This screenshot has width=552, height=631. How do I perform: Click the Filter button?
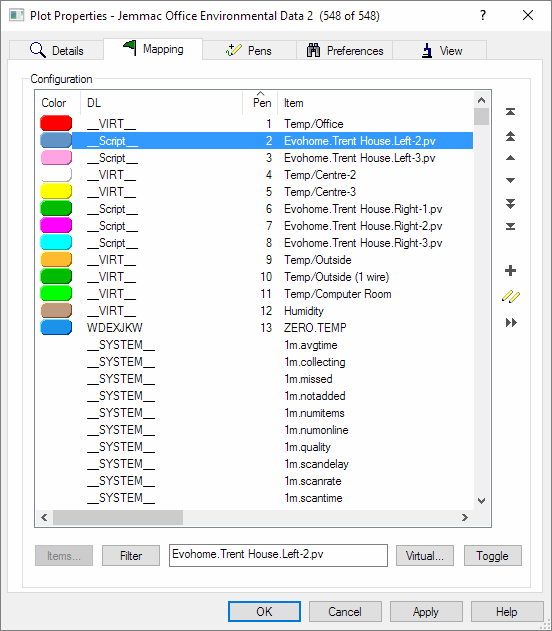click(131, 556)
